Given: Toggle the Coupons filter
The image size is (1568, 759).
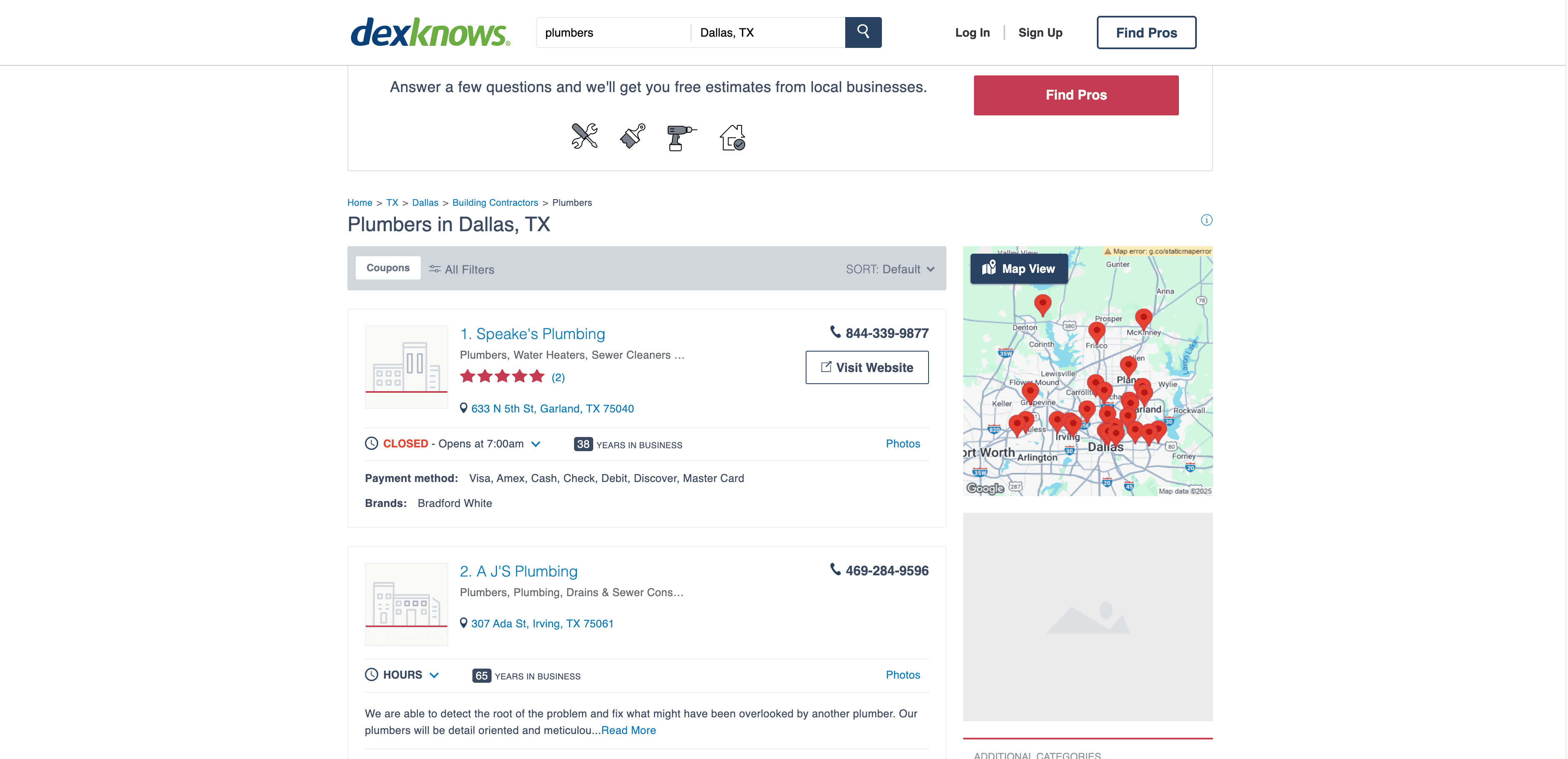Looking at the screenshot, I should 388,268.
